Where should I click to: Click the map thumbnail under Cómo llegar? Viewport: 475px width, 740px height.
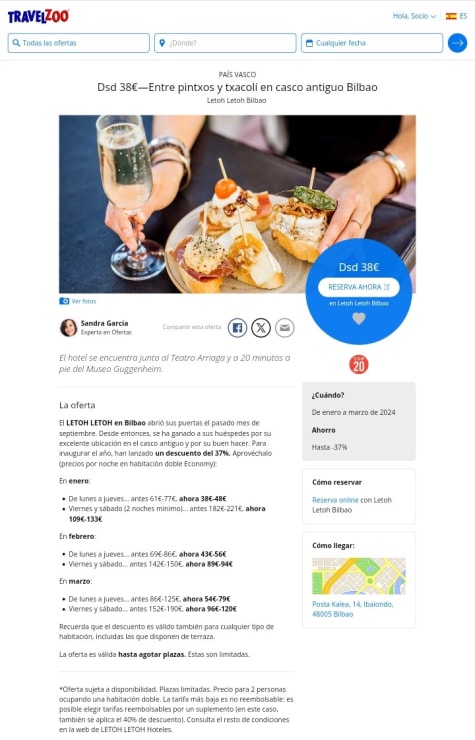(359, 576)
